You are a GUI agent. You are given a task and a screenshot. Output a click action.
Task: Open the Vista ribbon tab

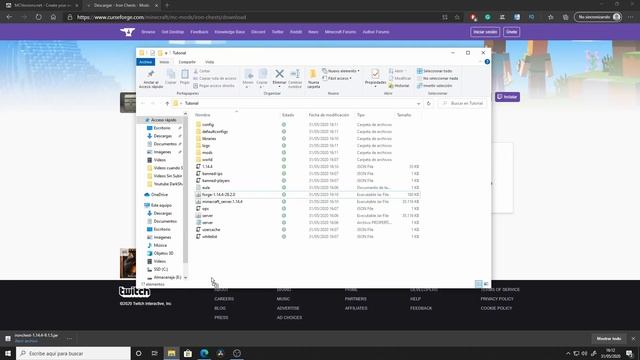[209, 62]
